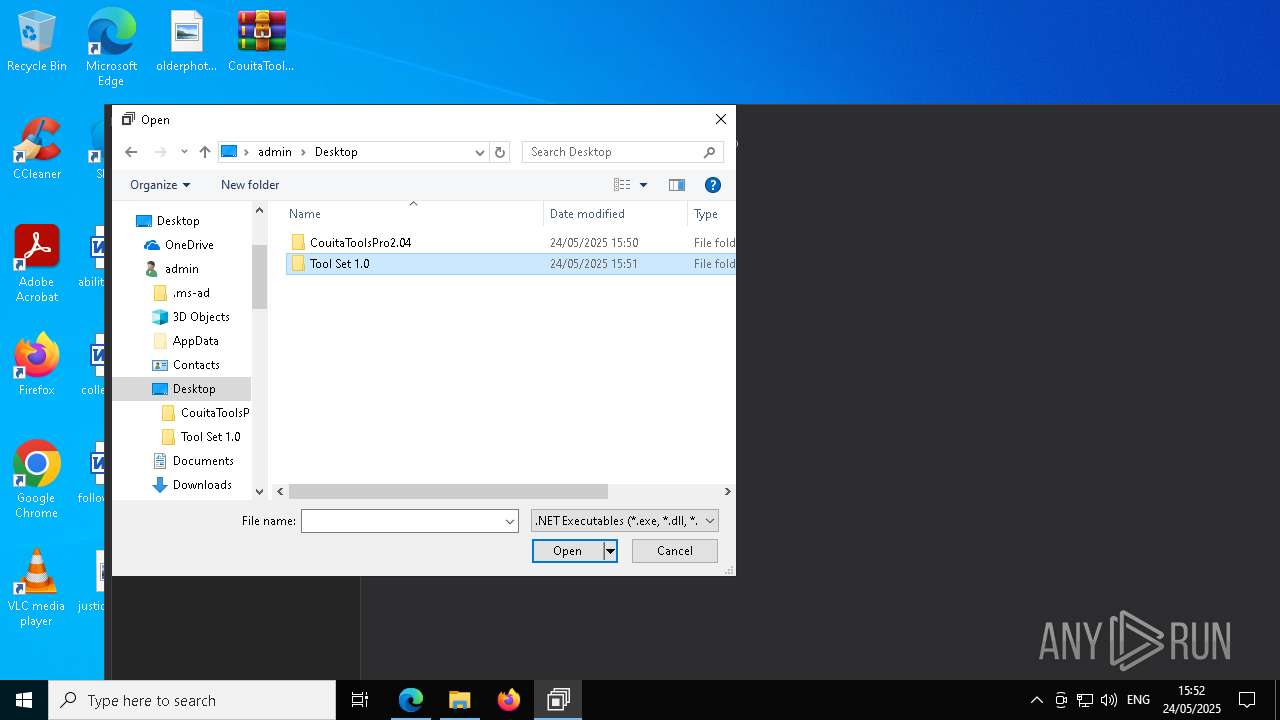Select the Tool Set 1.0 folder row
This screenshot has width=1280, height=720.
pyautogui.click(x=511, y=264)
